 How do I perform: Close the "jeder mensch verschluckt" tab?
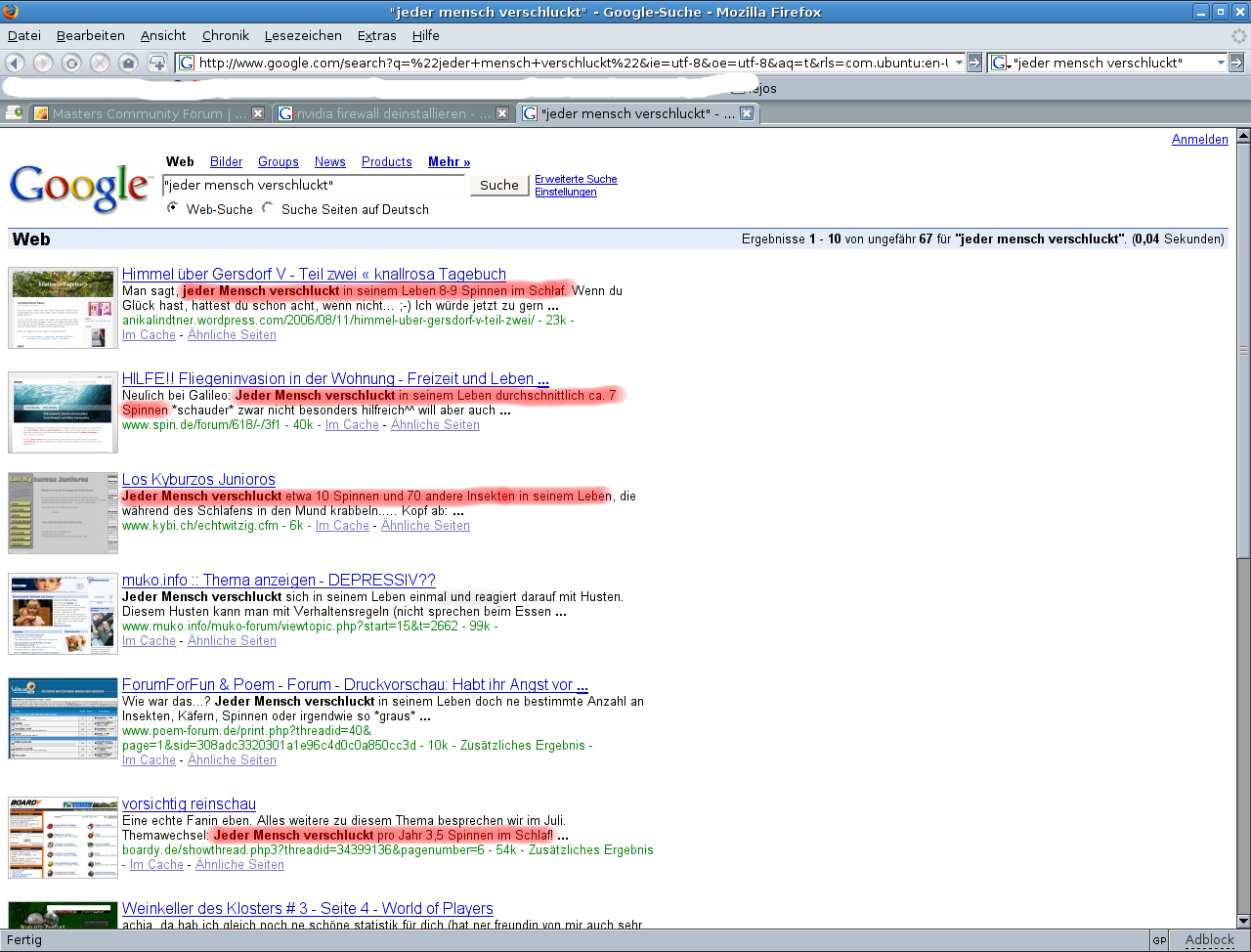[x=747, y=113]
